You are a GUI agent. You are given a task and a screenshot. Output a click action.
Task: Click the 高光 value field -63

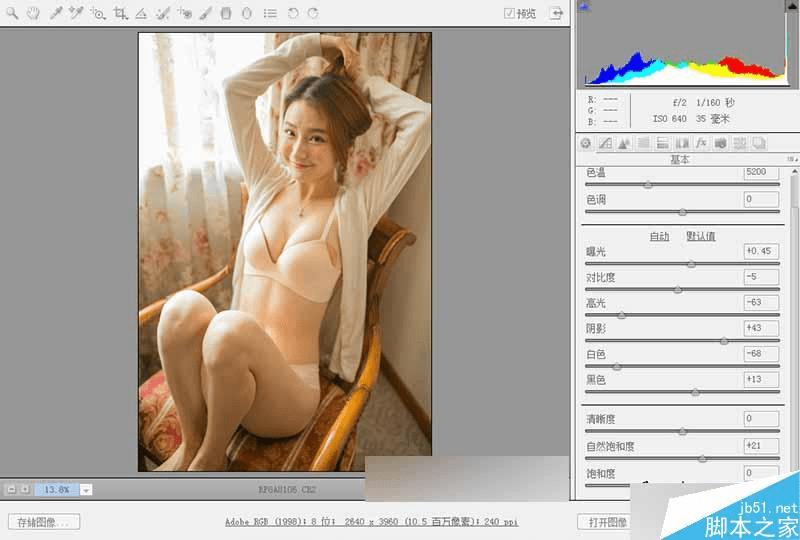coord(761,302)
